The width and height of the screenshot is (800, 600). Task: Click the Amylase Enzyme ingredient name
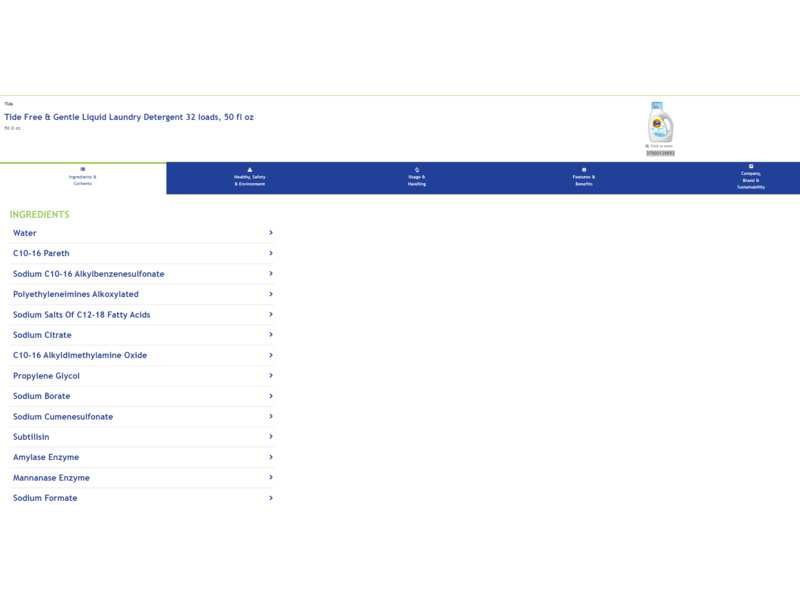pos(46,457)
